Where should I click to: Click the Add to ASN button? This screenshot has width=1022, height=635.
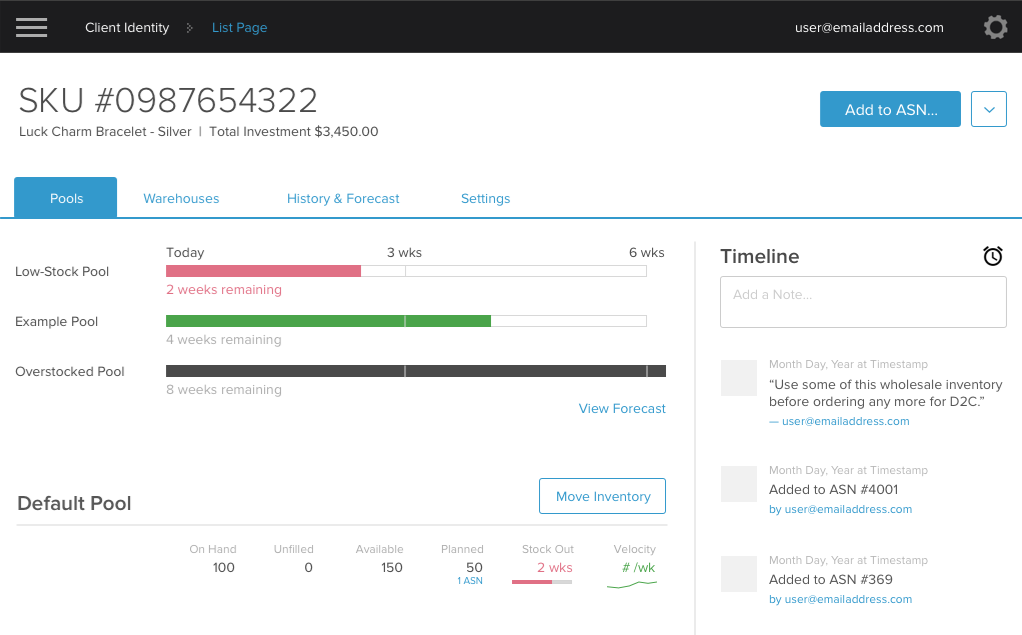[x=890, y=109]
